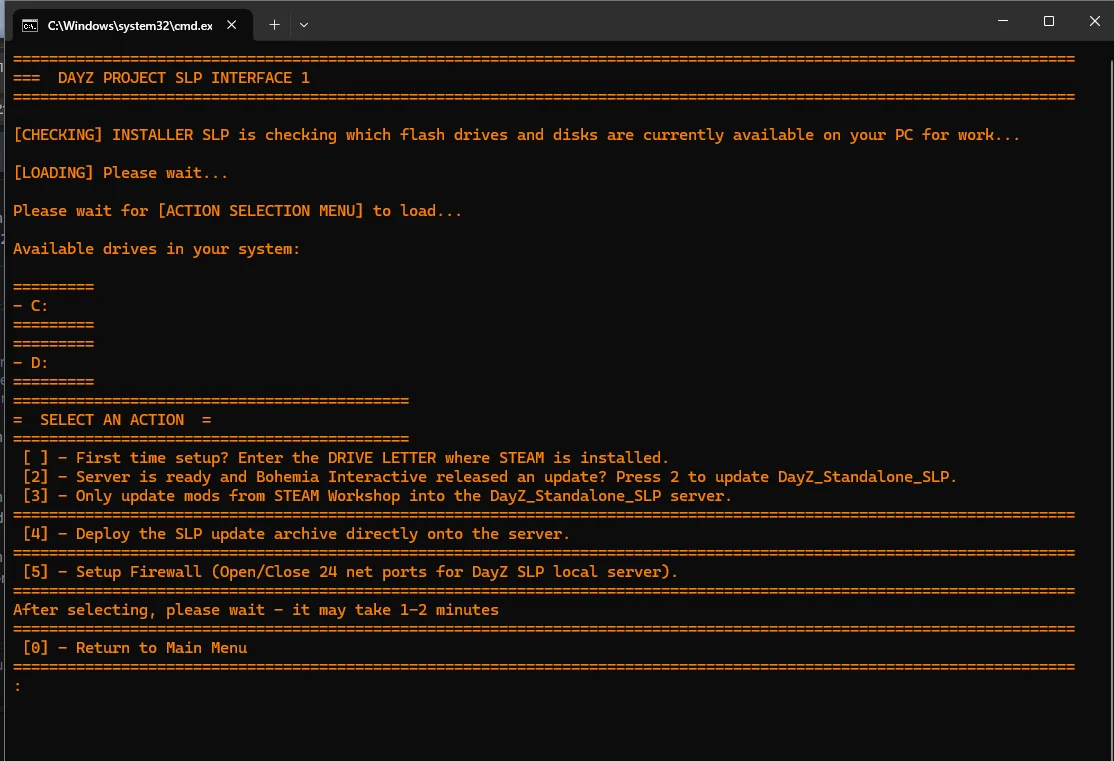This screenshot has height=761, width=1114.
Task: Minimize the terminal window
Action: pyautogui.click(x=1002, y=21)
